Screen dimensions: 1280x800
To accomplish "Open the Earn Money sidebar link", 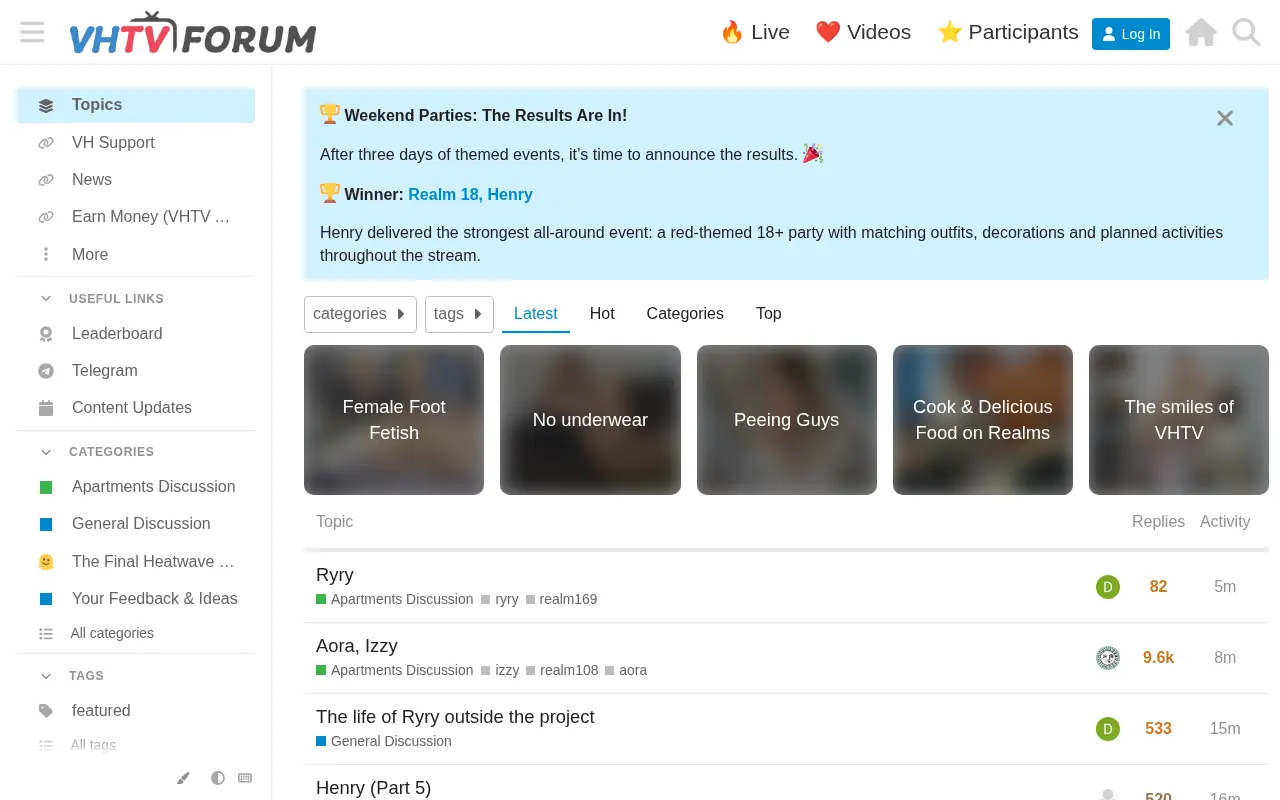I will [136, 216].
